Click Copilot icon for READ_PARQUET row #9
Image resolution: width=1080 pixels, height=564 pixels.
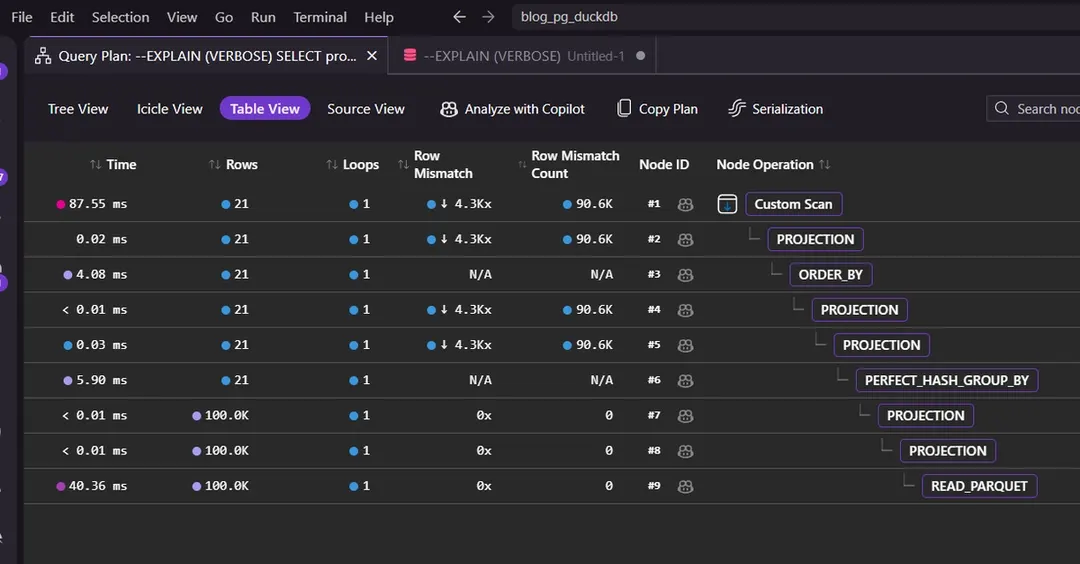685,486
